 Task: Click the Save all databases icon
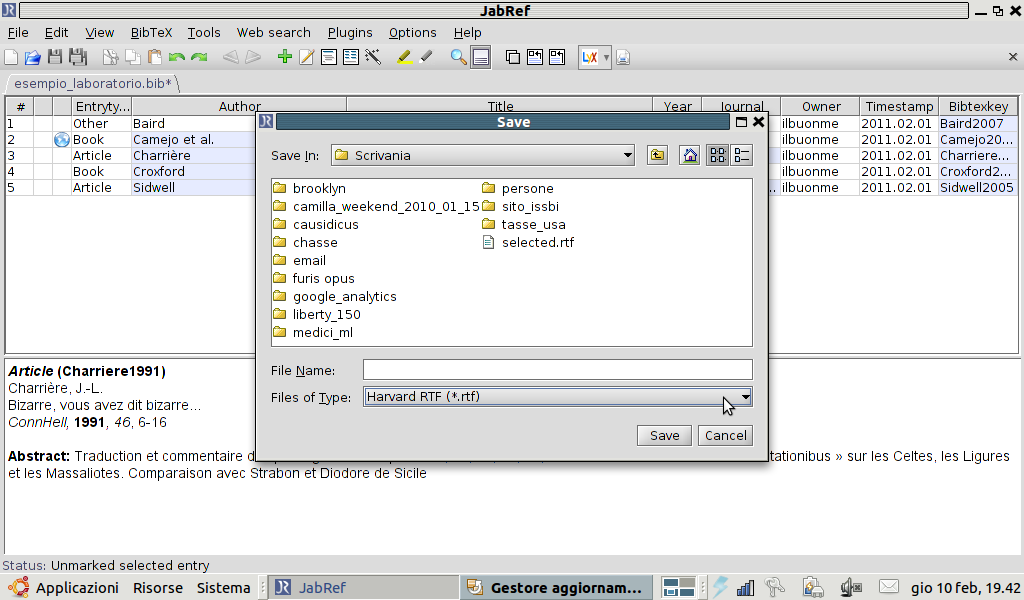coord(78,57)
